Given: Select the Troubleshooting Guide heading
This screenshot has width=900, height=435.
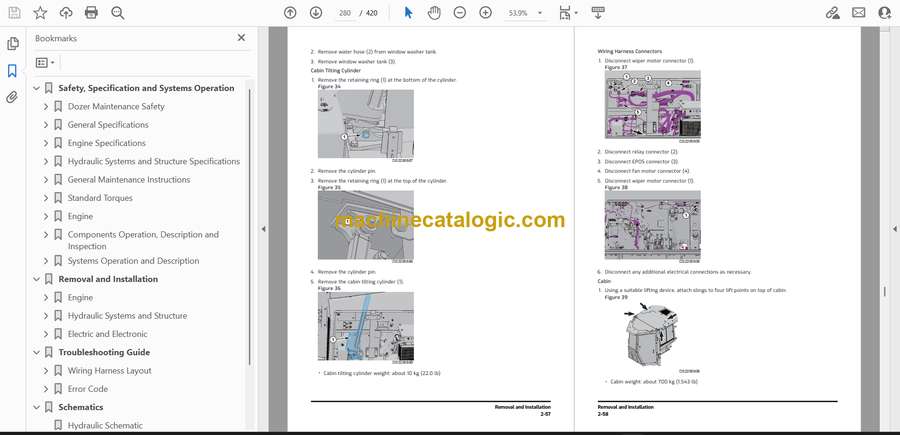Looking at the screenshot, I should [x=104, y=352].
